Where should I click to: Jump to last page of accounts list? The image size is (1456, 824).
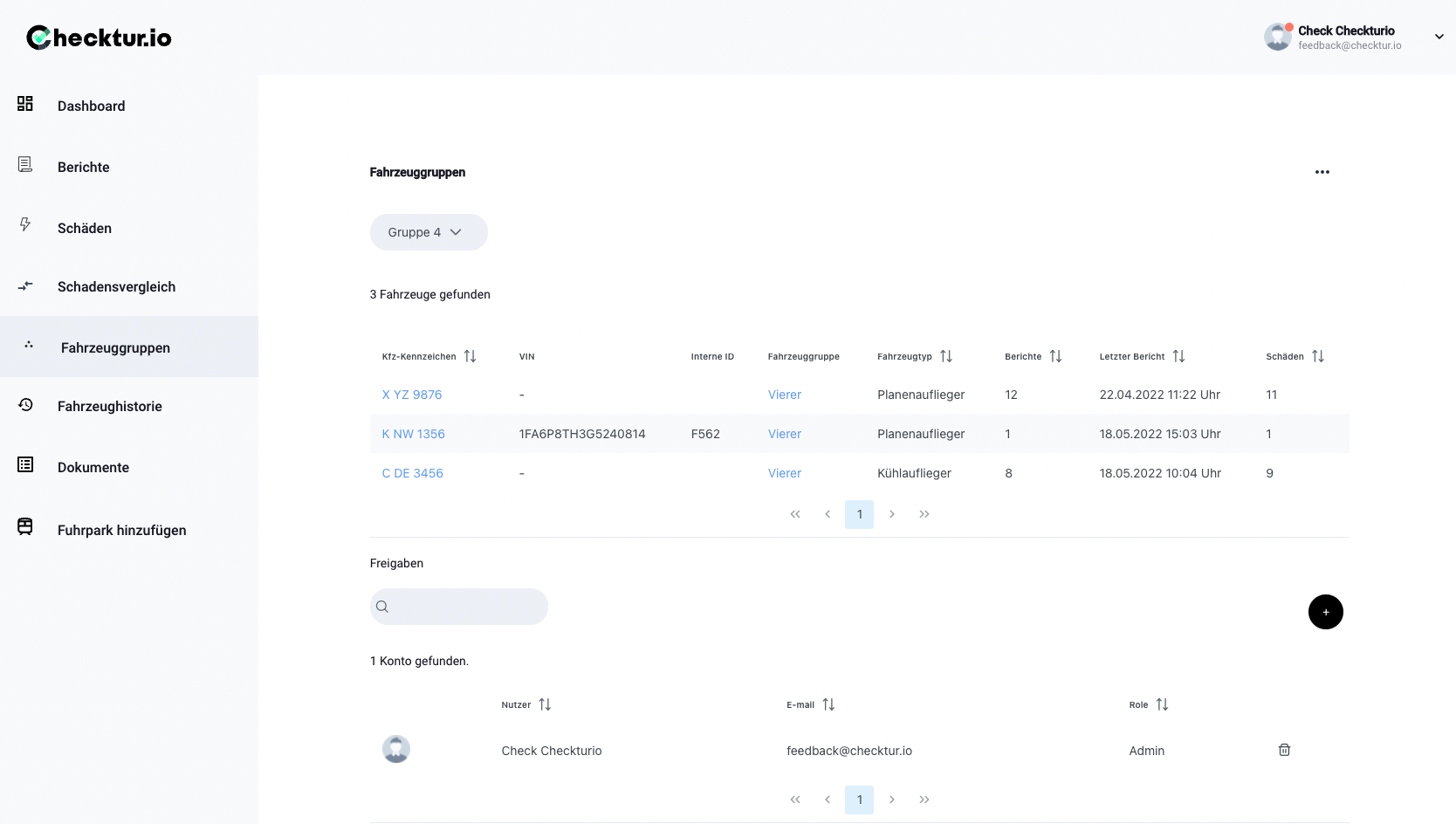tap(924, 800)
